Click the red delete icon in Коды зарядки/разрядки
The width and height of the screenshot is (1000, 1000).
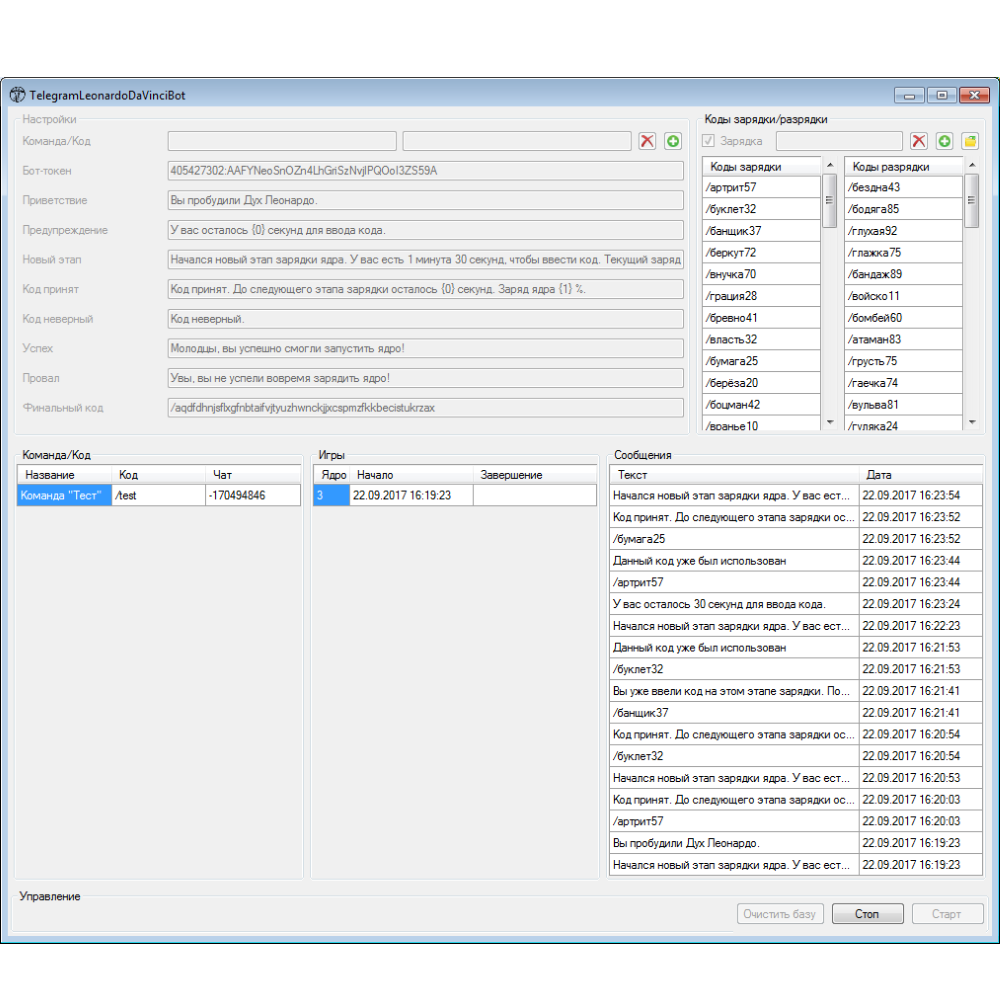pos(918,141)
